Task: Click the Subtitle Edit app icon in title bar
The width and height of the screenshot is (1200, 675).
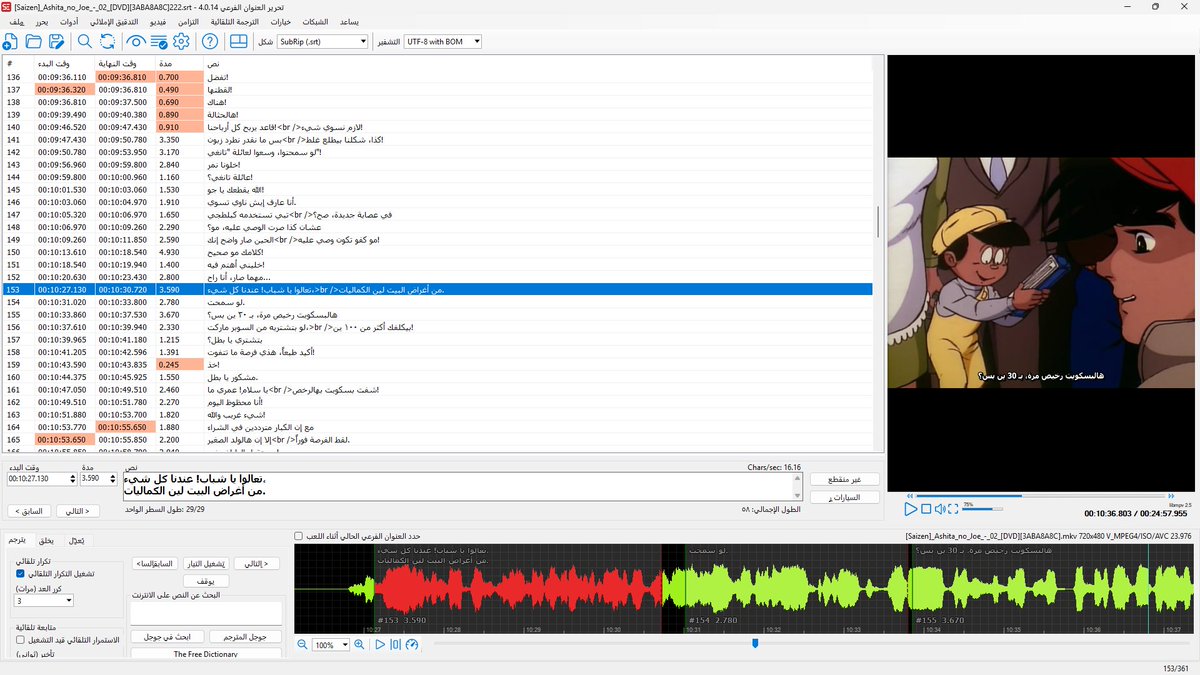Action: tap(7, 7)
